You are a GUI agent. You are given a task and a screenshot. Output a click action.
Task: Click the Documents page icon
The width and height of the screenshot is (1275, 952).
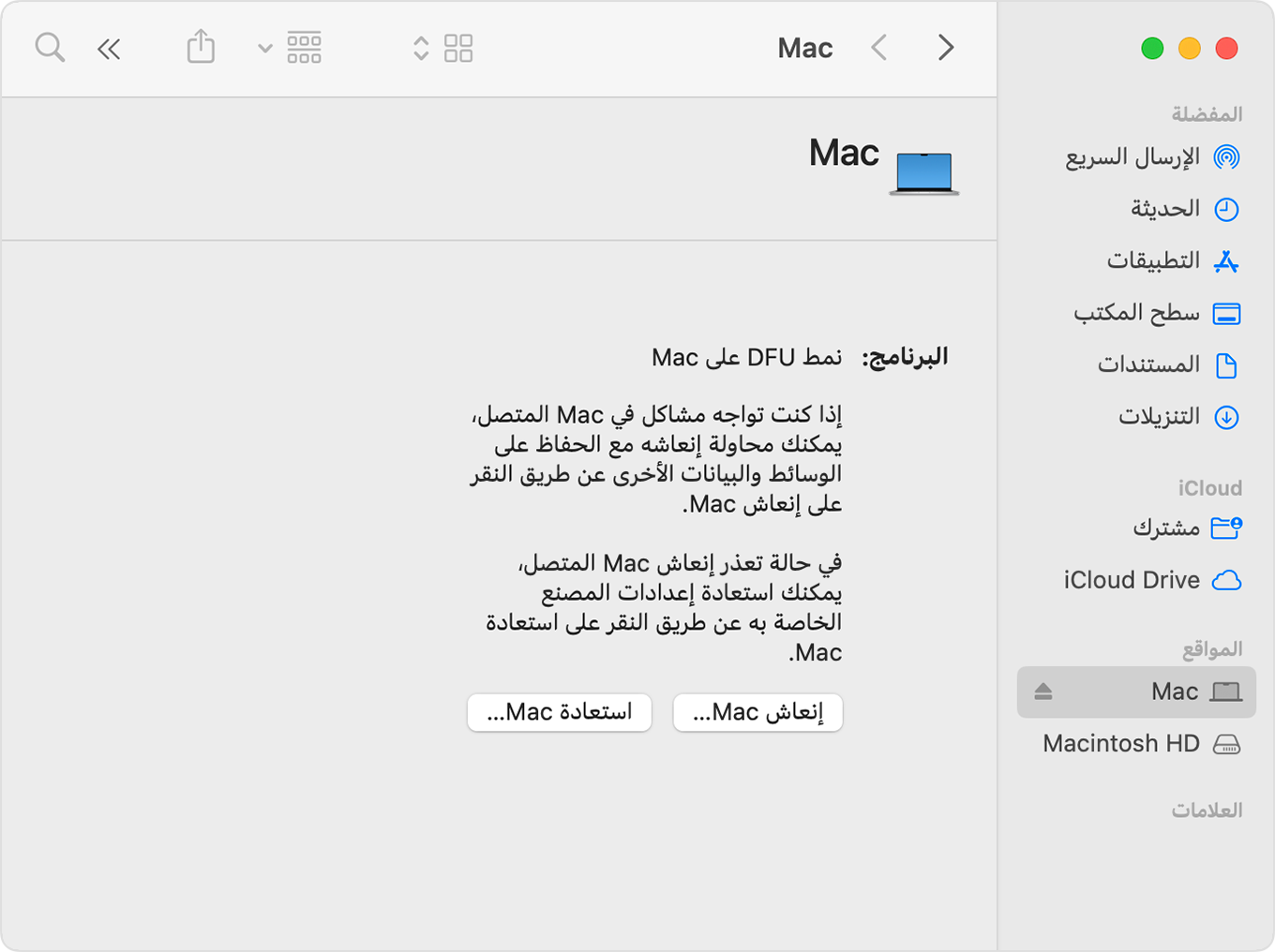point(1226,364)
